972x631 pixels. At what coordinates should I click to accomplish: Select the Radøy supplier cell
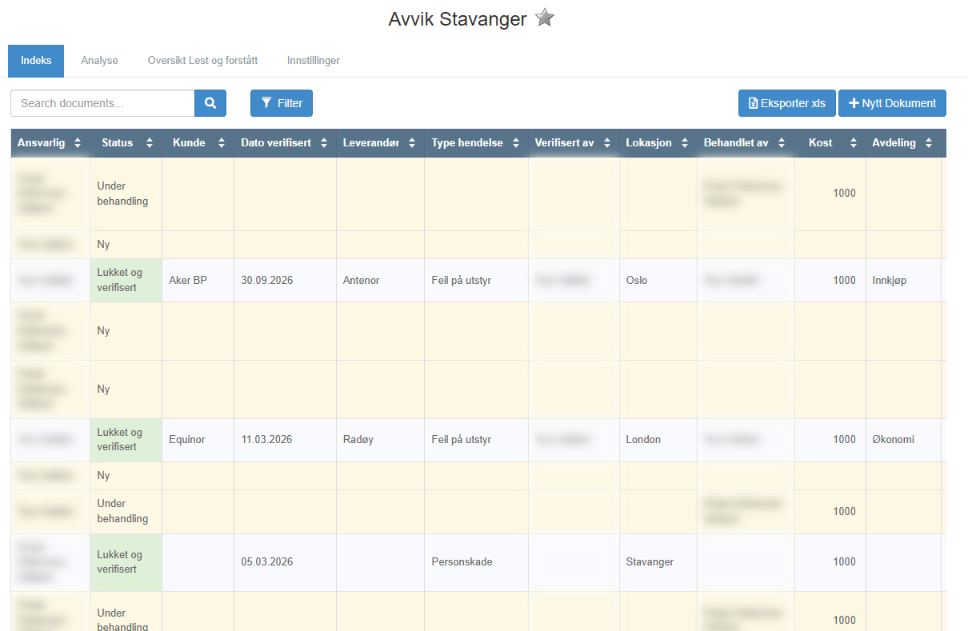coord(380,439)
